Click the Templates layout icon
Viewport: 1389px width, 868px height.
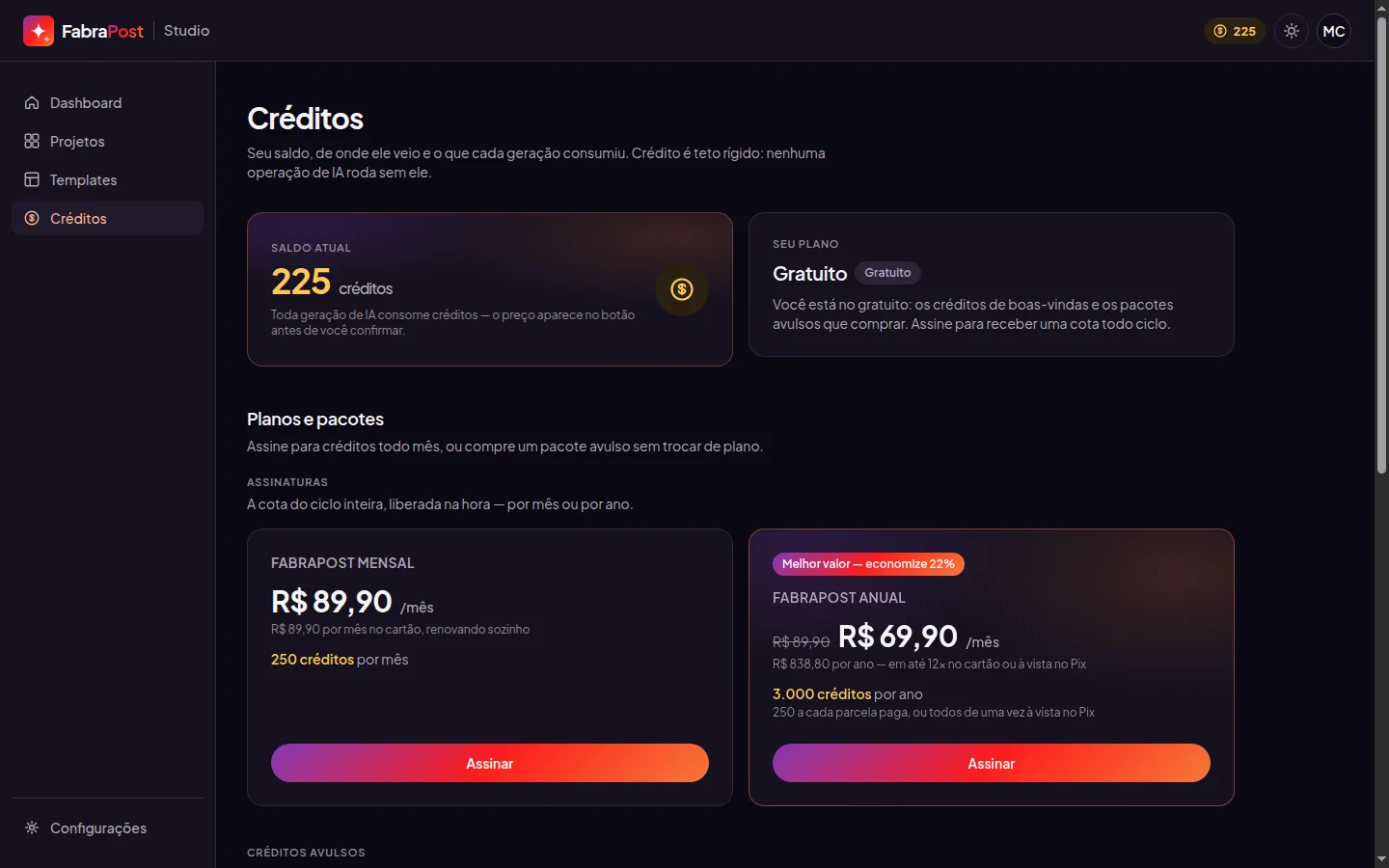click(x=32, y=179)
